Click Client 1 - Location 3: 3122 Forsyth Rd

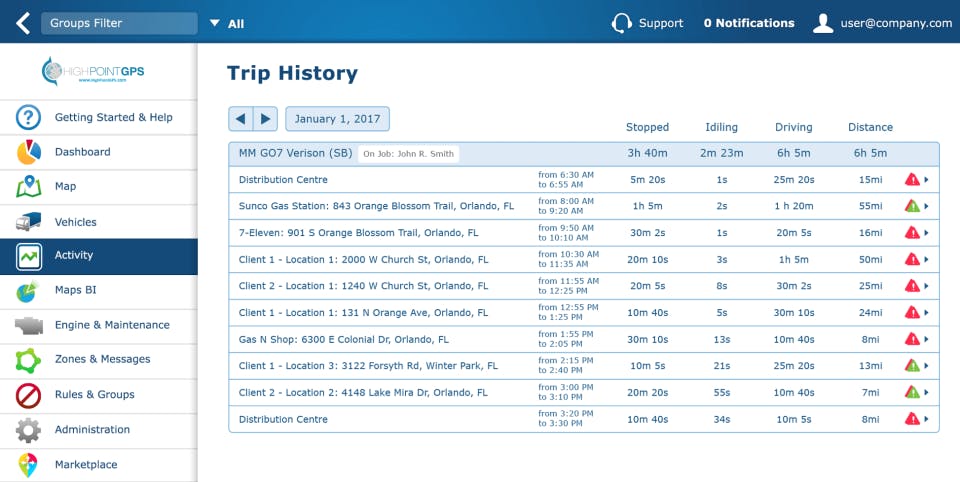pos(368,366)
